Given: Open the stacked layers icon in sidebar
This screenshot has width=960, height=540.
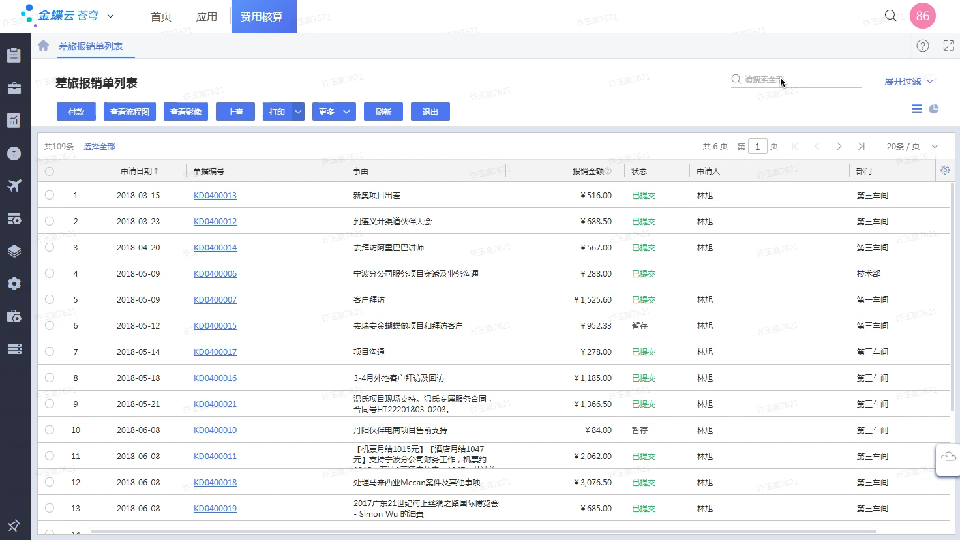Looking at the screenshot, I should tap(14, 251).
